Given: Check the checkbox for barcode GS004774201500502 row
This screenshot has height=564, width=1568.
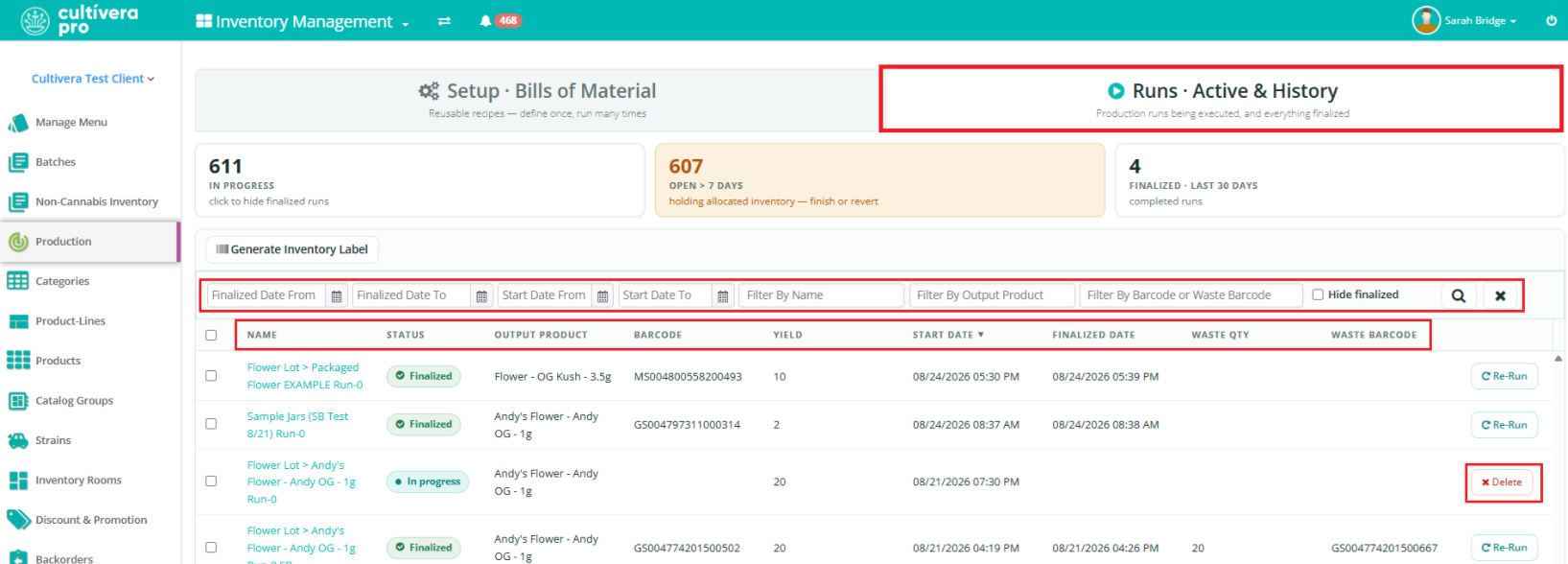Looking at the screenshot, I should coord(211,548).
